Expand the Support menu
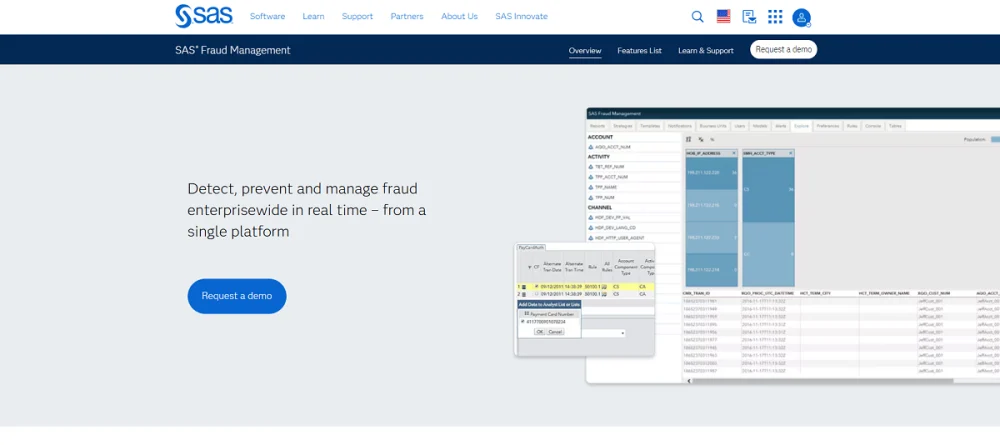 pyautogui.click(x=357, y=17)
